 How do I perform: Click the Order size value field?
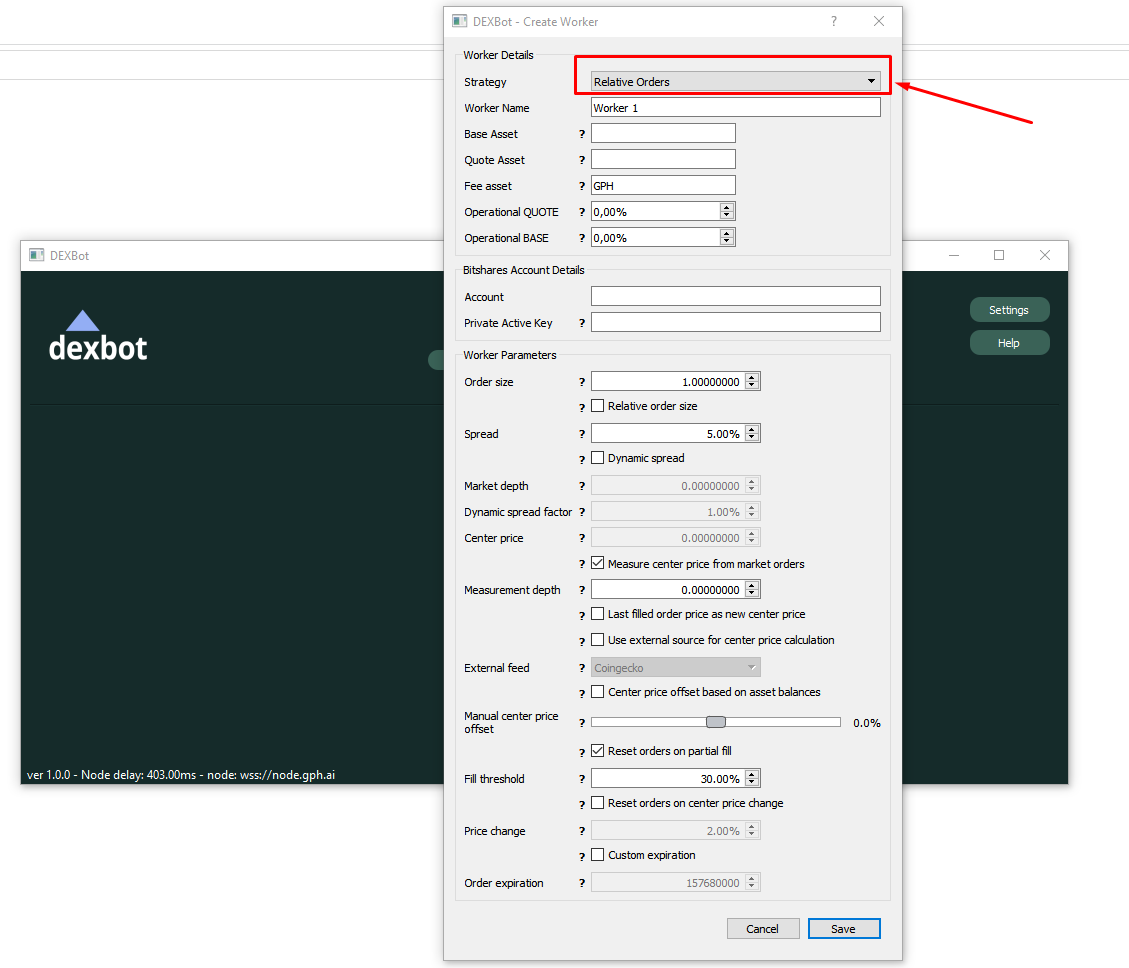675,381
